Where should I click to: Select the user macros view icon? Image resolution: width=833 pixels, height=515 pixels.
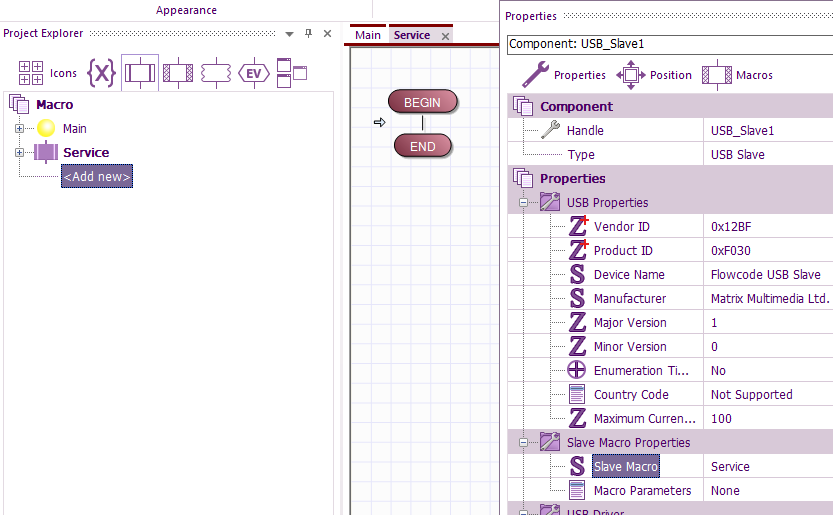pyautogui.click(x=140, y=73)
